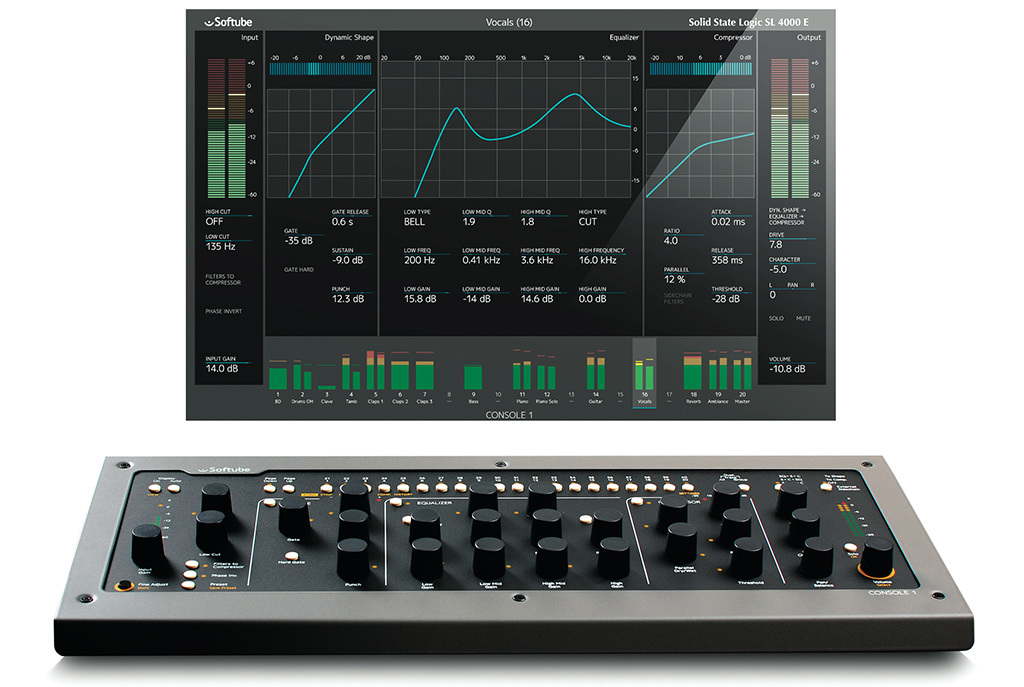1024x687 pixels.
Task: Push the Preset button on the controller
Action: (x=188, y=585)
